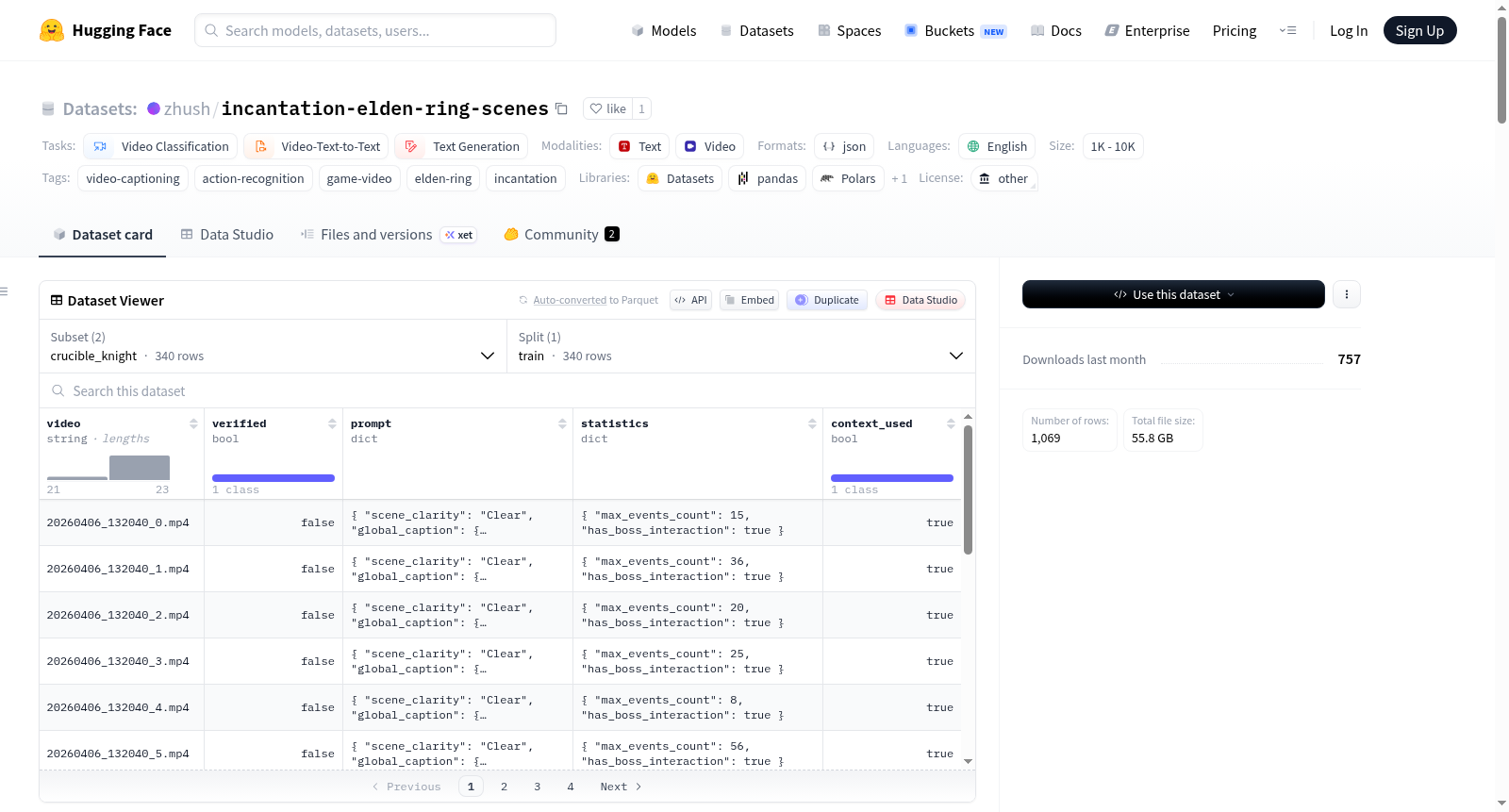Screen dimensions: 1509x812
Task: Select the English language tag
Action: (x=997, y=146)
